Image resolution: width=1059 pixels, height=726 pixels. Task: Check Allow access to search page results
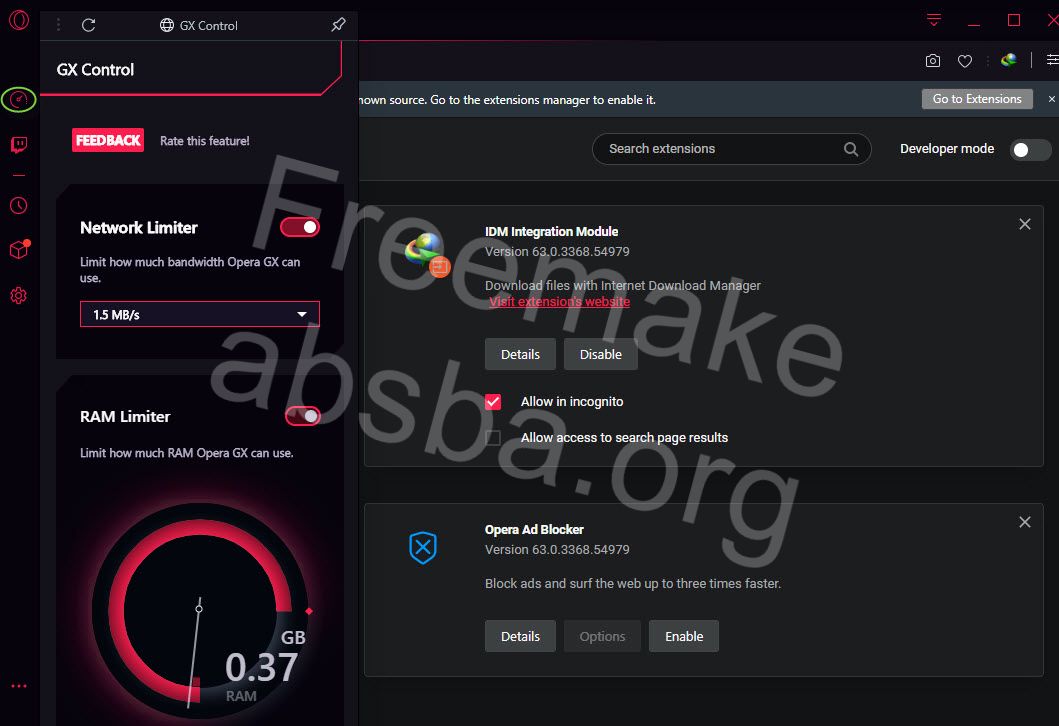493,438
